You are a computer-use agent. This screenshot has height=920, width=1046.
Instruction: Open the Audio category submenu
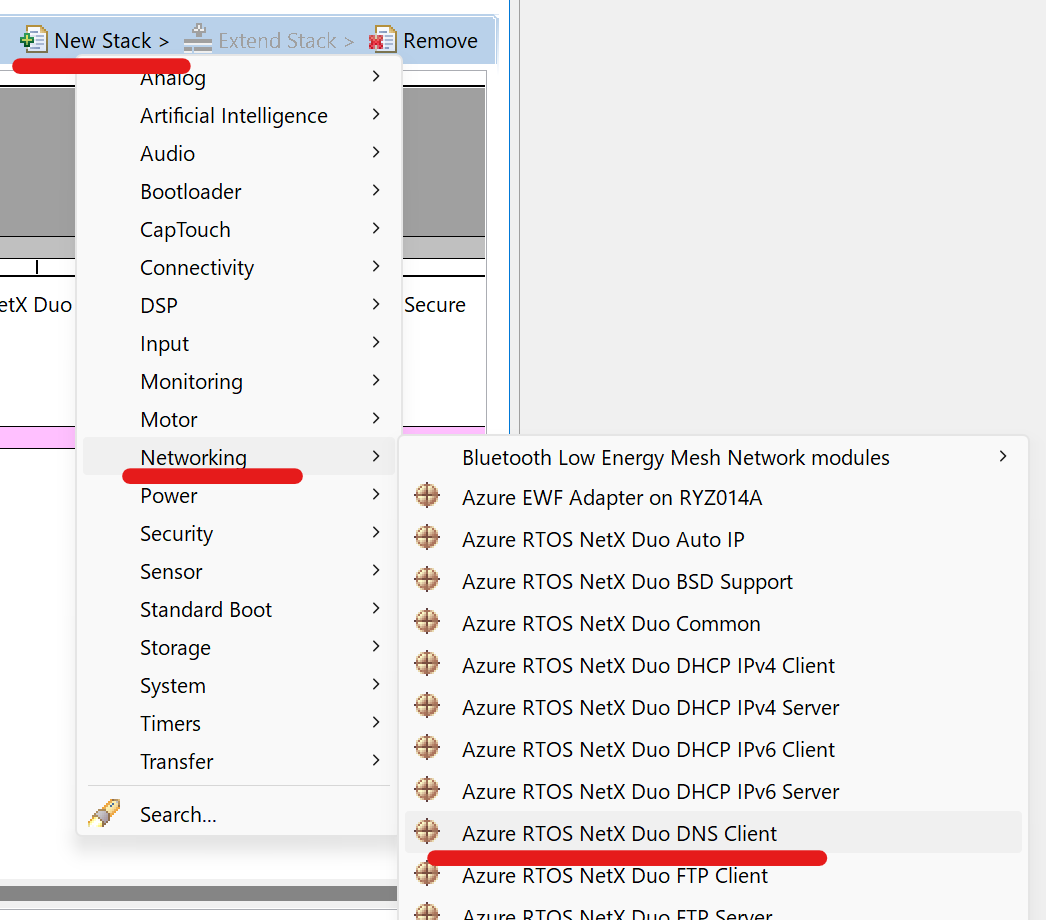pyautogui.click(x=239, y=153)
